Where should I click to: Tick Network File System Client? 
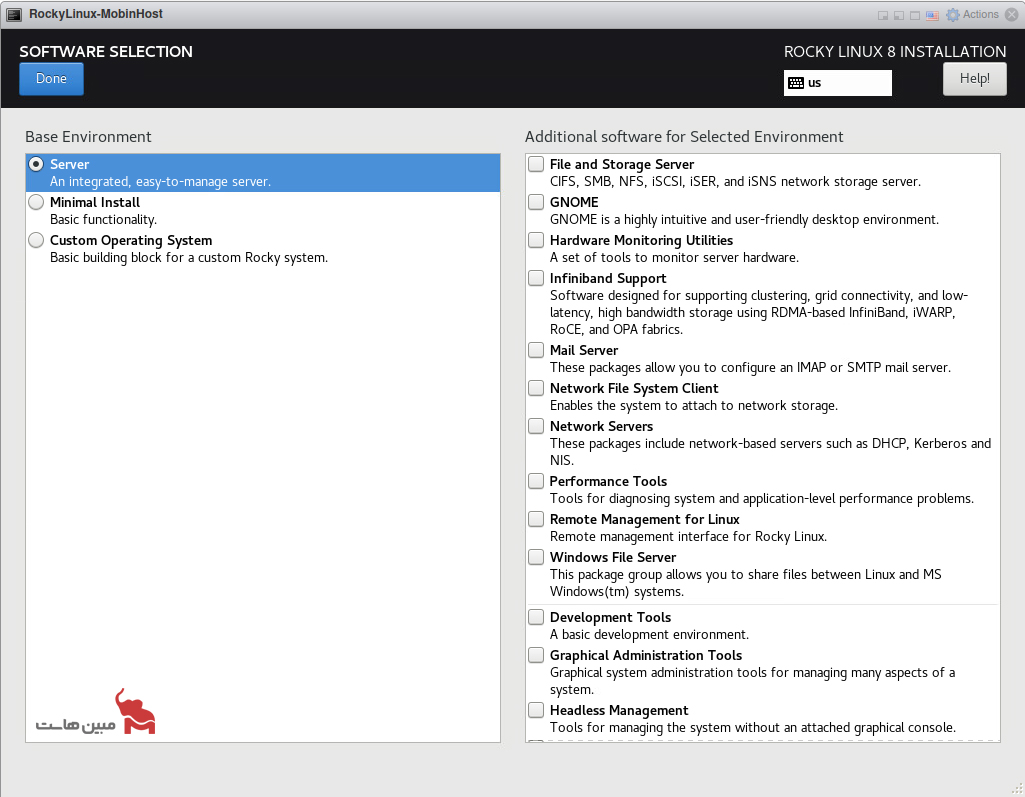click(x=536, y=388)
